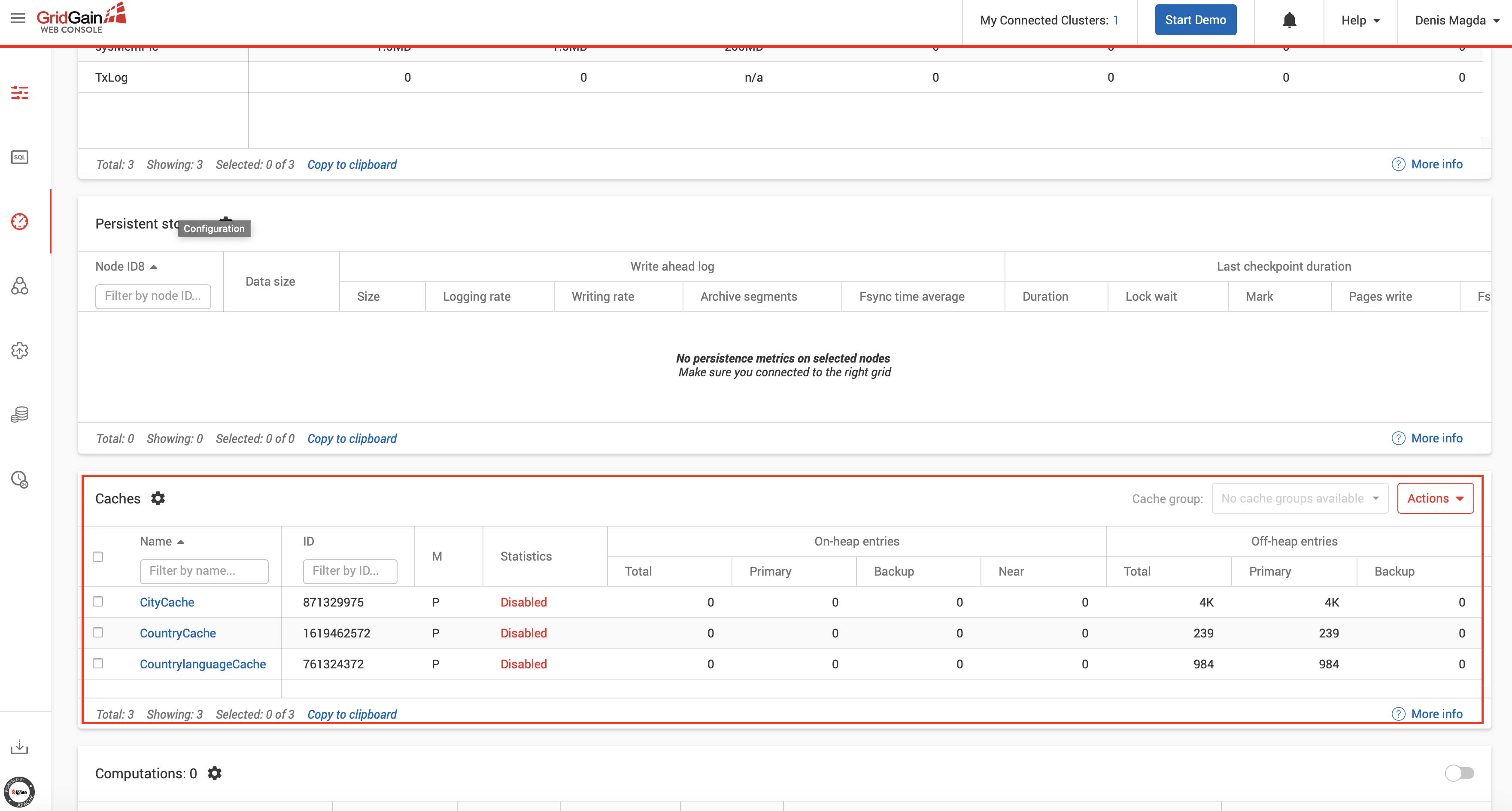
Task: Open Caches table settings gear
Action: pyautogui.click(x=158, y=499)
